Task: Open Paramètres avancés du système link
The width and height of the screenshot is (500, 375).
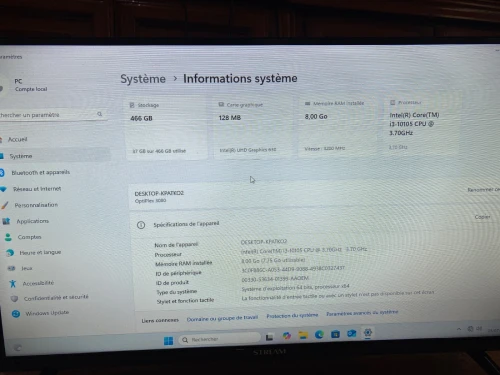Action: click(362, 313)
